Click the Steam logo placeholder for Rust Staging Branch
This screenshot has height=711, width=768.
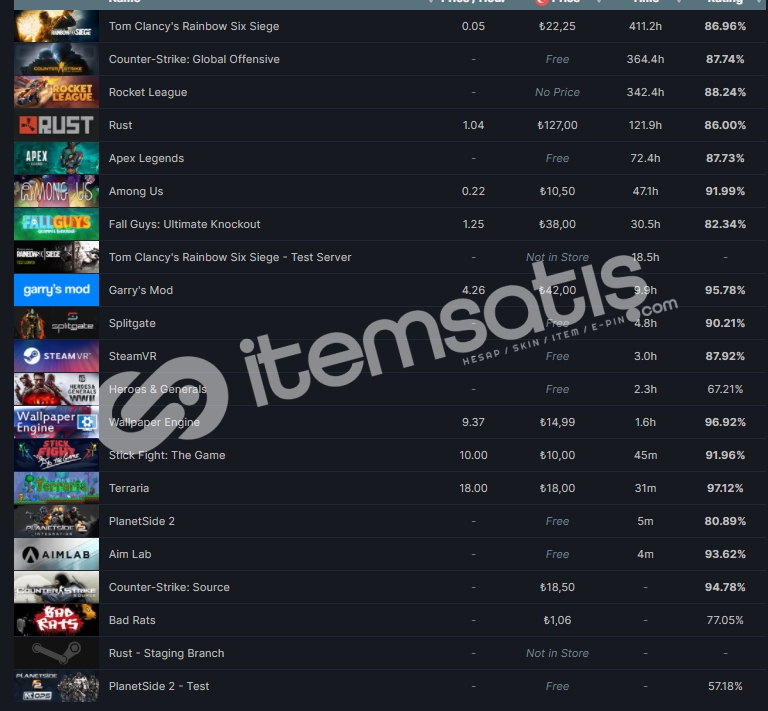[56, 653]
